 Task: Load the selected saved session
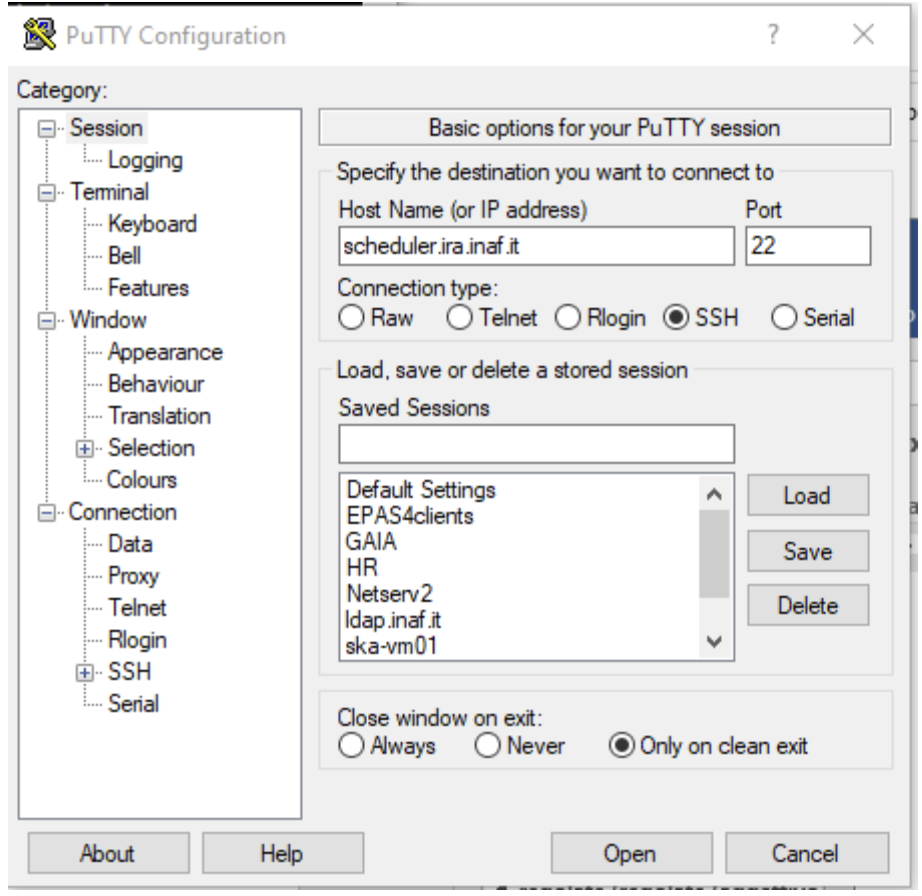[x=808, y=496]
